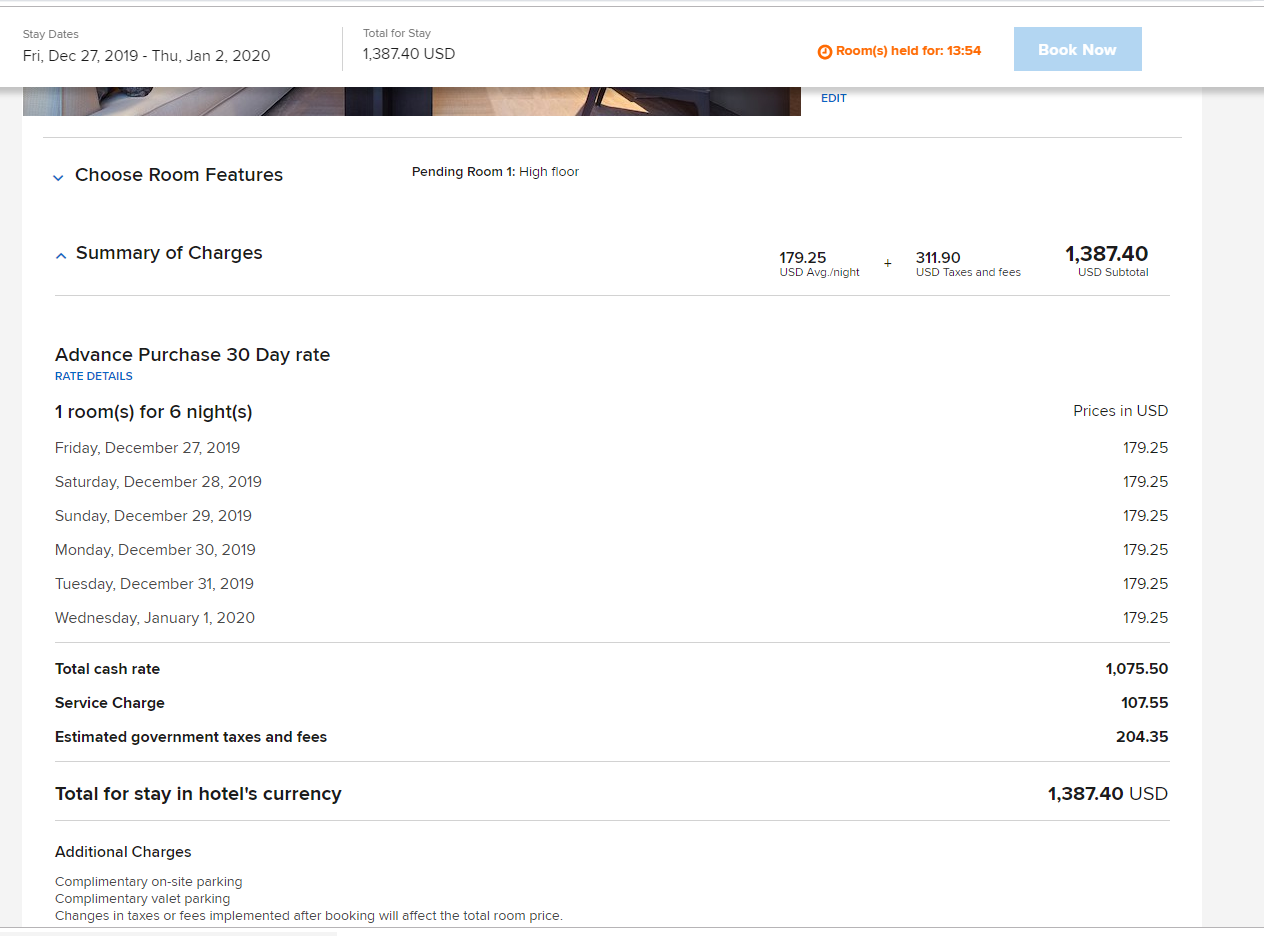Click Complimentary valet parking text
This screenshot has width=1264, height=936.
point(142,899)
